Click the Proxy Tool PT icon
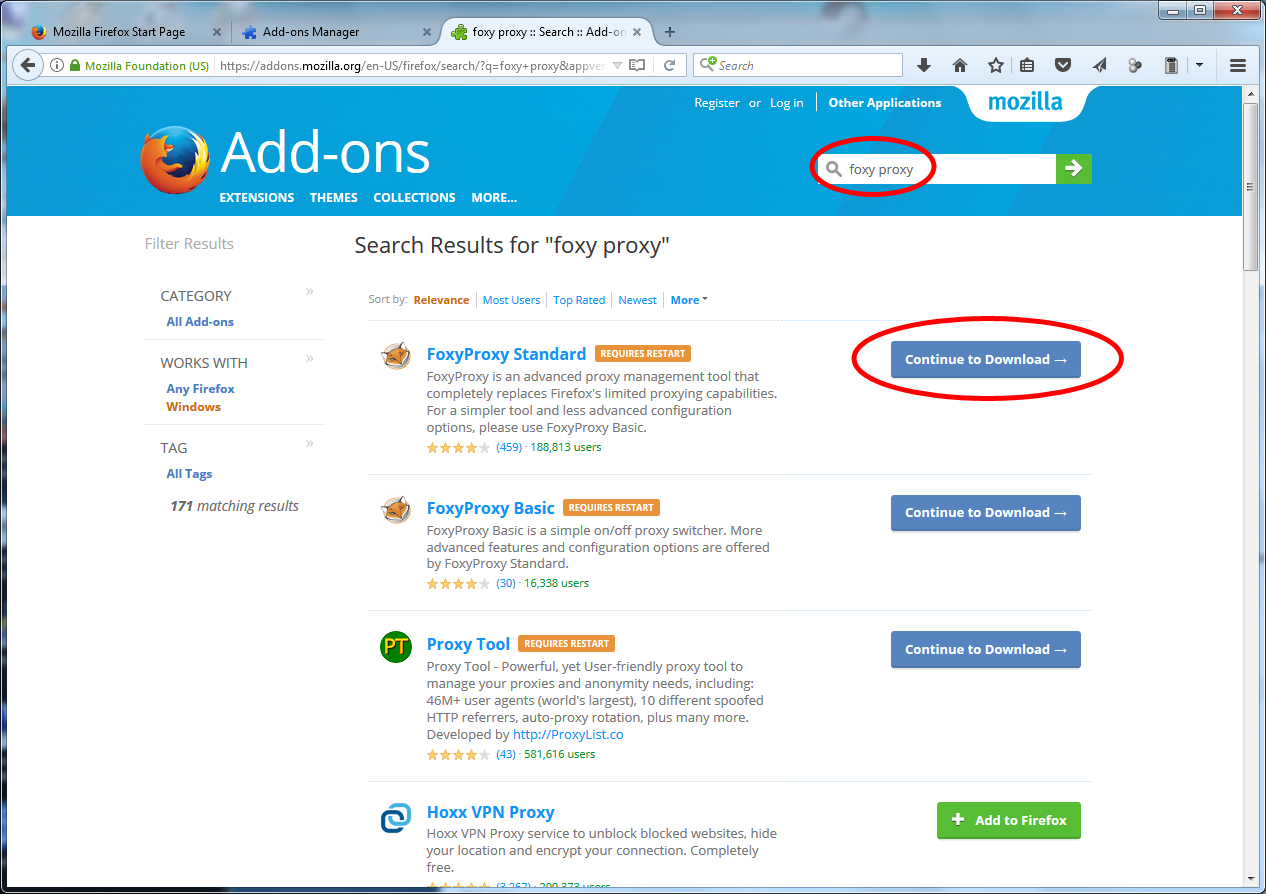 (396, 646)
